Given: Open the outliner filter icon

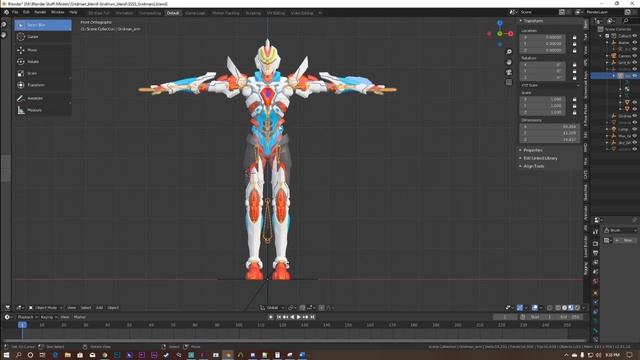Looking at the screenshot, I should point(611,21).
